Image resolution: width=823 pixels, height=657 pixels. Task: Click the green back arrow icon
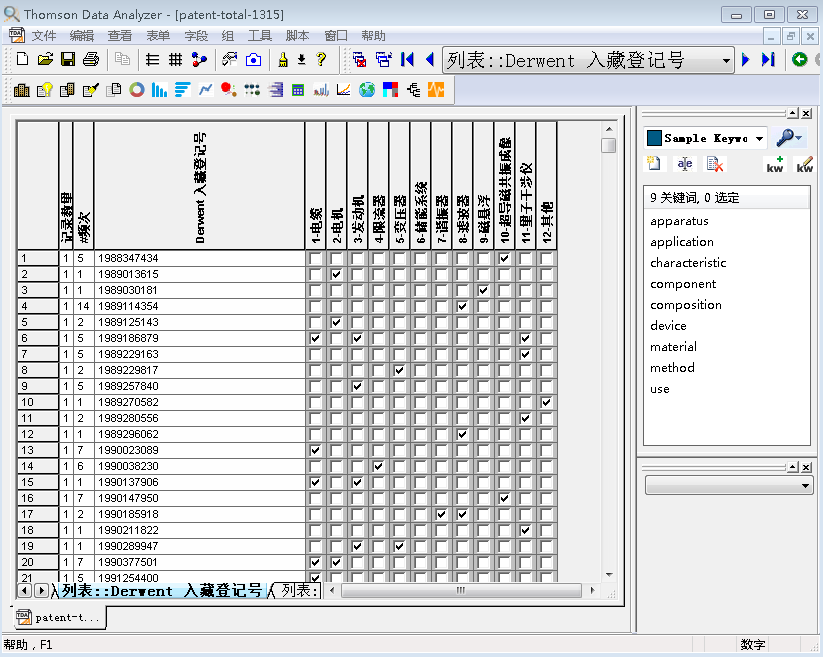point(800,60)
